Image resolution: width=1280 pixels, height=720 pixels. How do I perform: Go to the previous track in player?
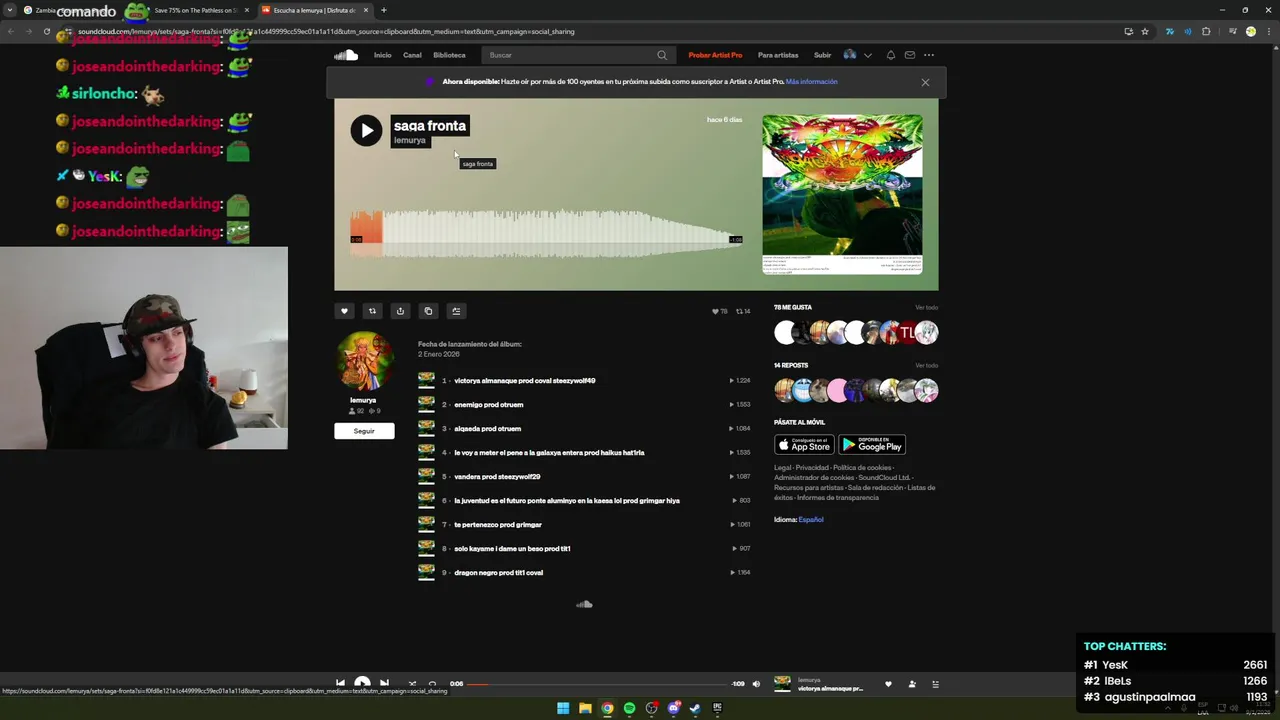pos(340,684)
